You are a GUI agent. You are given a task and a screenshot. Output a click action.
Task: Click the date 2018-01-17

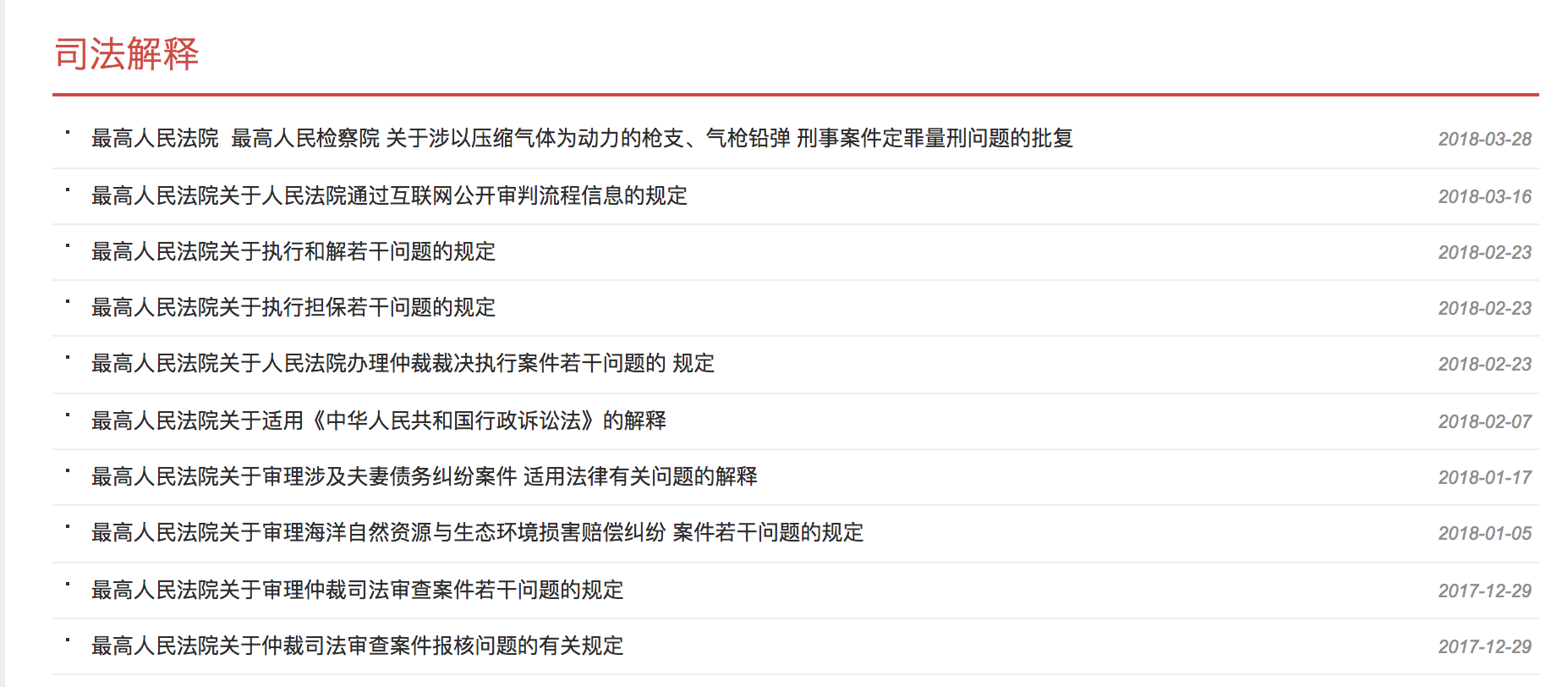(1484, 477)
